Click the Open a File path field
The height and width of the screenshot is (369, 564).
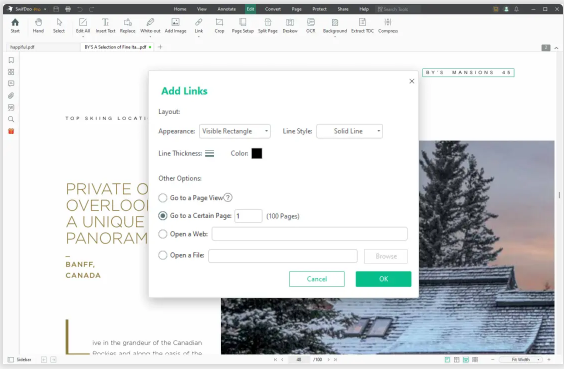[283, 256]
